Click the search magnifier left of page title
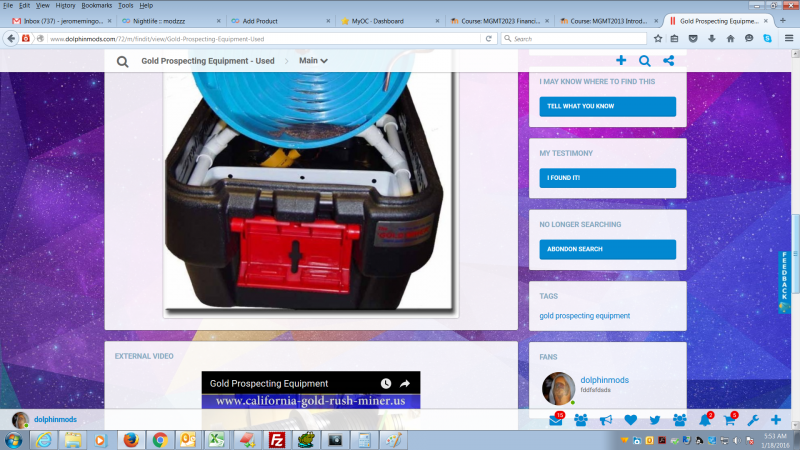This screenshot has width=800, height=450. tap(122, 62)
